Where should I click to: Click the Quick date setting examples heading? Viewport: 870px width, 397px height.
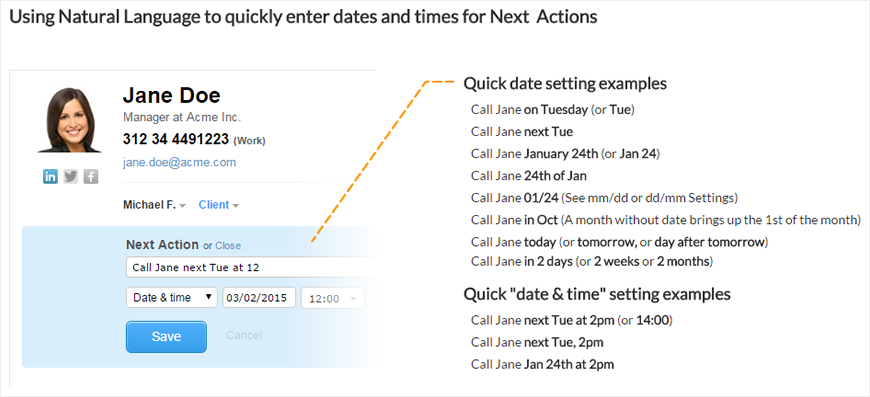[x=565, y=84]
